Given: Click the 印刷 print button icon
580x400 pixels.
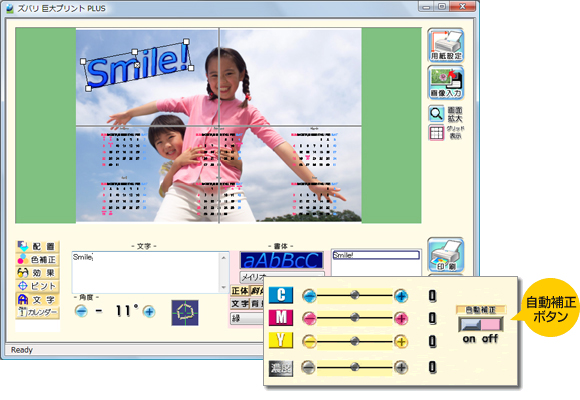Looking at the screenshot, I should pos(446,255).
